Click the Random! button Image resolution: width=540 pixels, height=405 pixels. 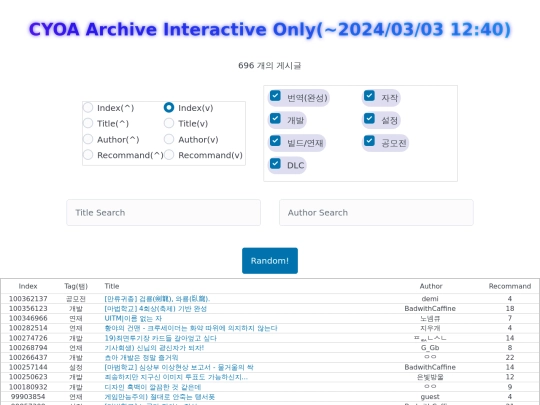pyautogui.click(x=270, y=261)
